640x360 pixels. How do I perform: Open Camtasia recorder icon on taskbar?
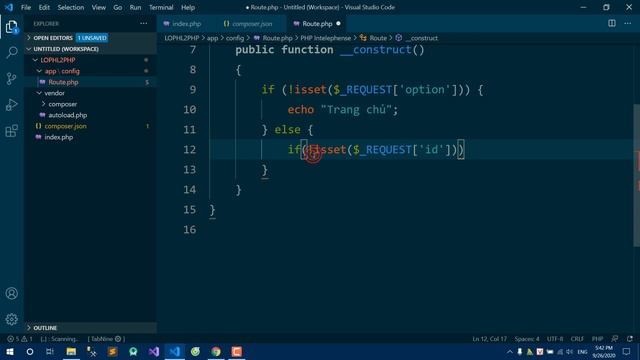coord(237,351)
